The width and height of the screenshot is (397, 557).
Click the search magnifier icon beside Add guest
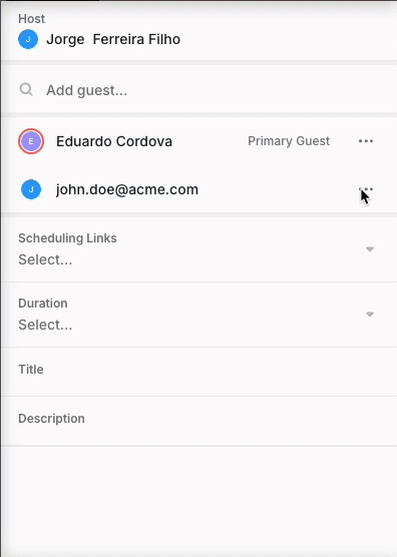pos(26,90)
